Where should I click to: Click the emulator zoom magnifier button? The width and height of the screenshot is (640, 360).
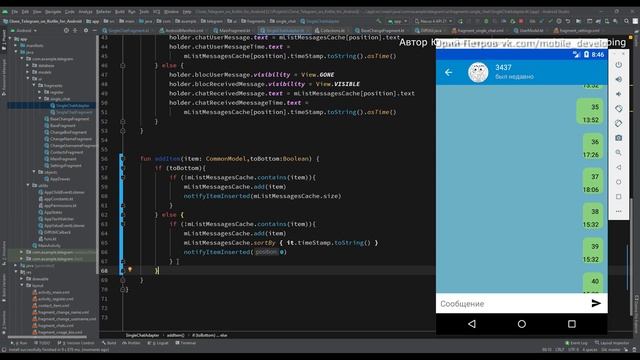(x=619, y=152)
